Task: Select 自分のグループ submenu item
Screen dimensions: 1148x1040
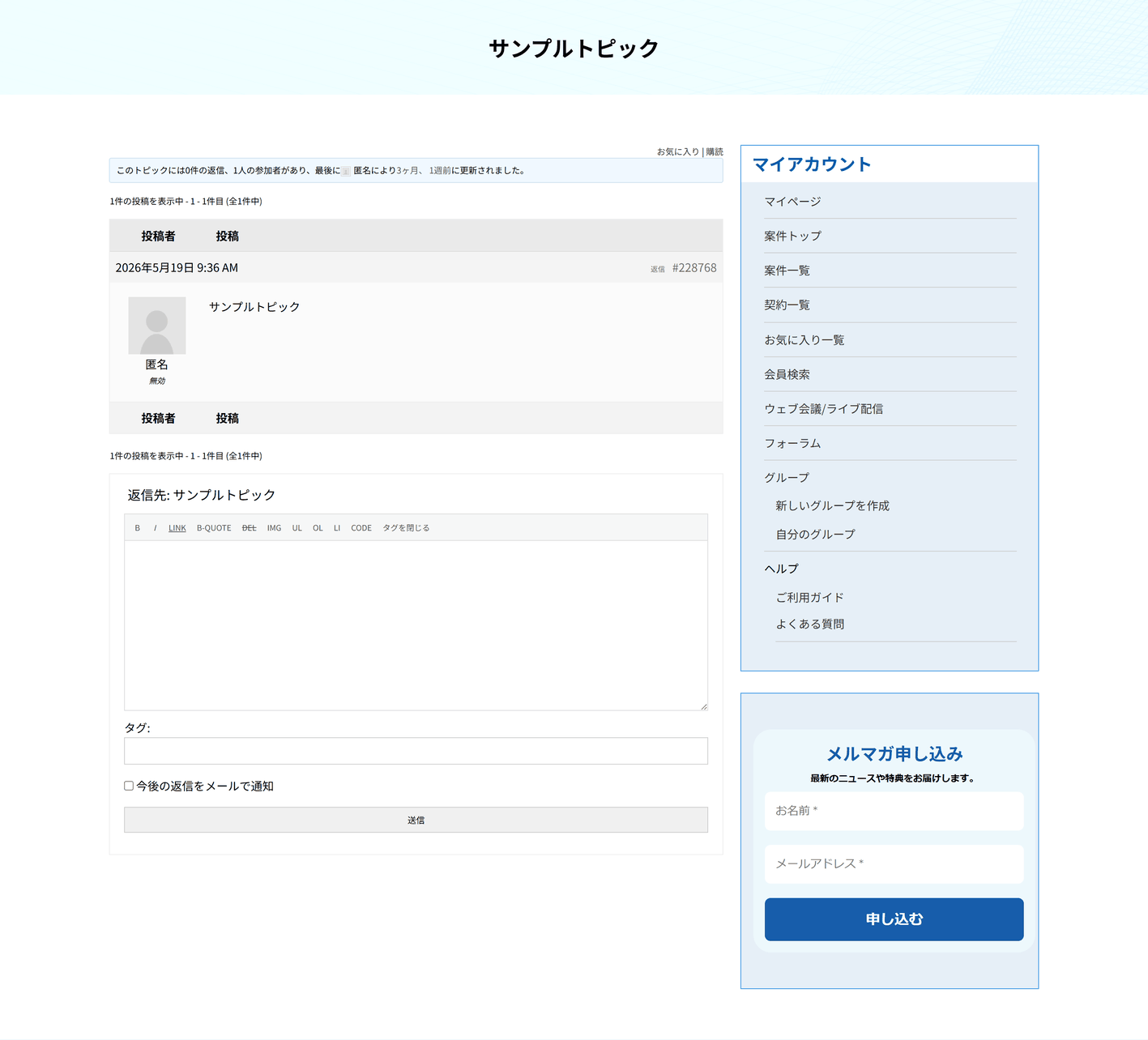Action: click(815, 535)
